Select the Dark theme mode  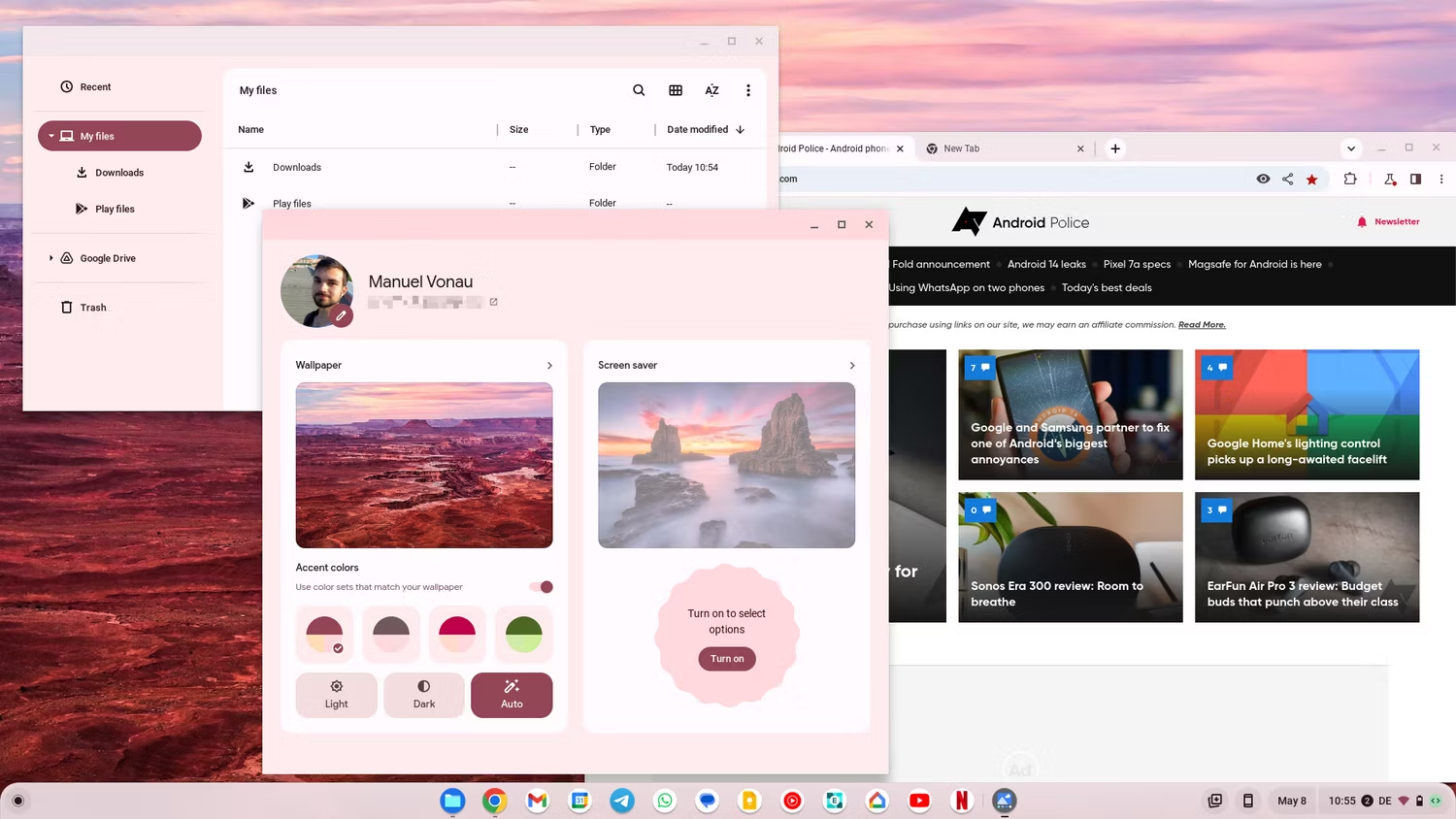(x=424, y=695)
